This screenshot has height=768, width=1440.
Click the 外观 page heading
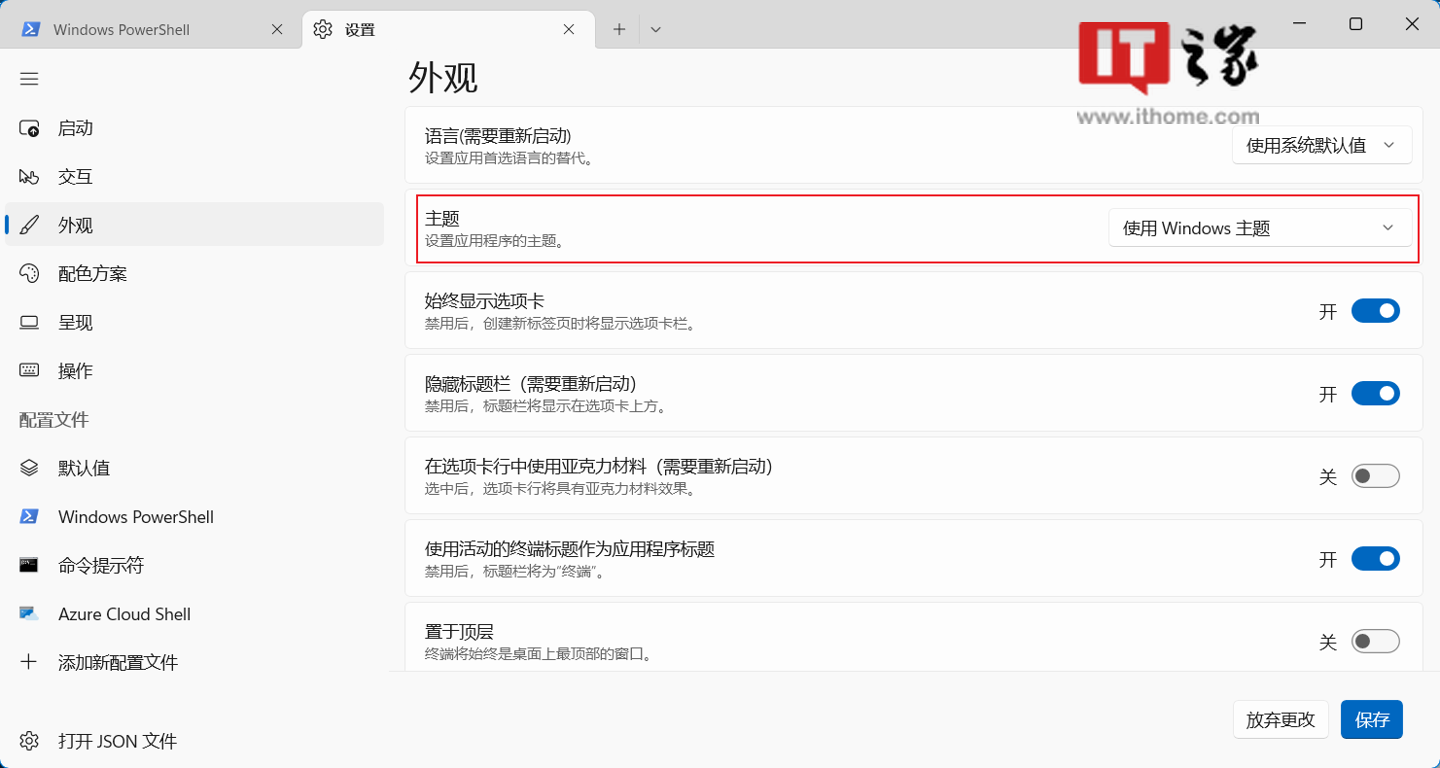click(x=444, y=77)
